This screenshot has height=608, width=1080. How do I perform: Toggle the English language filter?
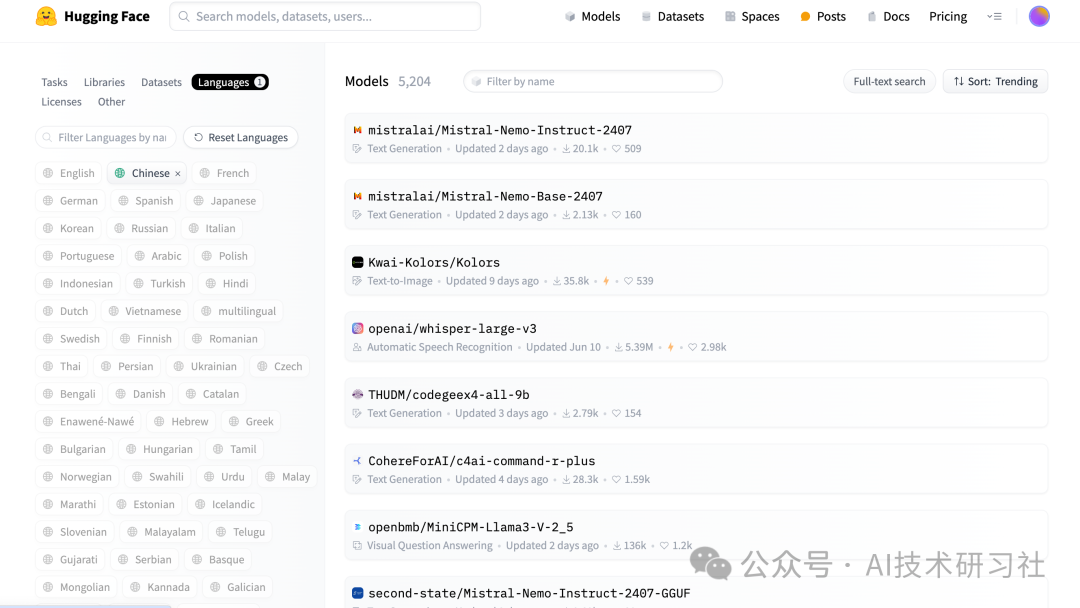(x=69, y=173)
